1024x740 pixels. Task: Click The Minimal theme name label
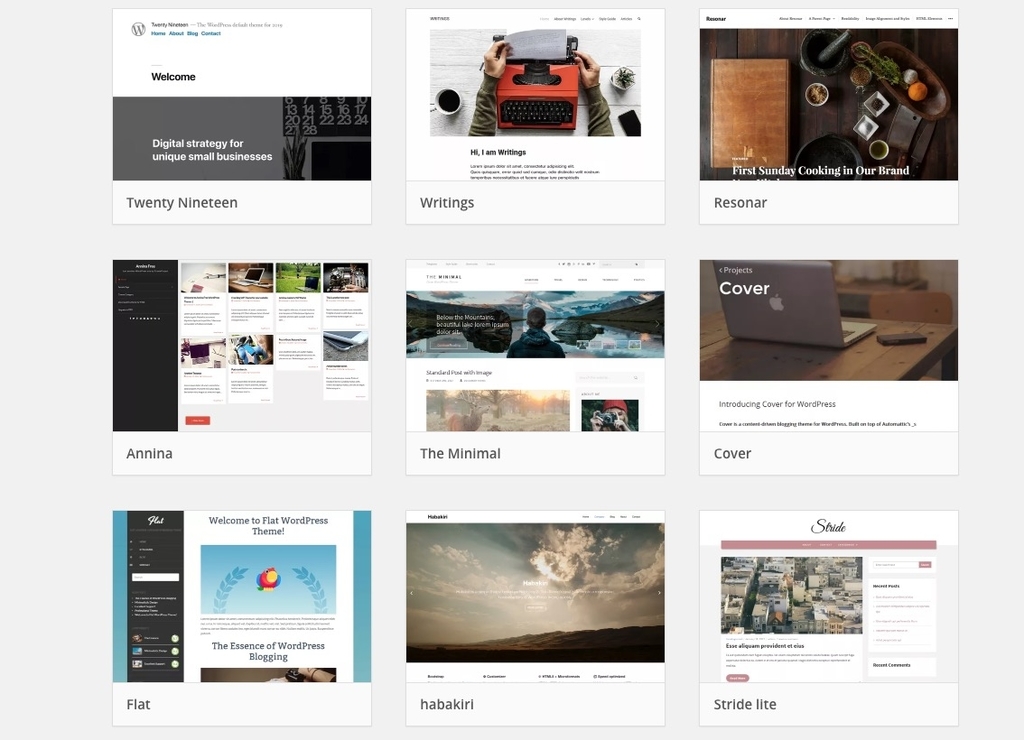460,453
